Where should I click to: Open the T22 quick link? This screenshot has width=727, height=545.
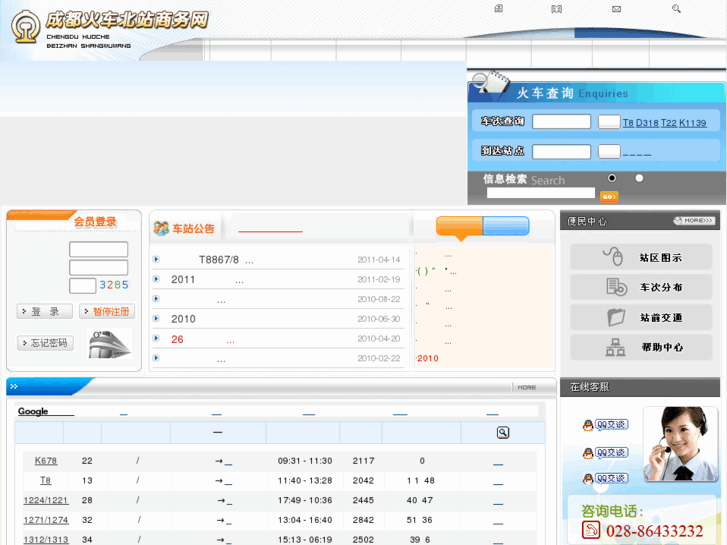click(x=669, y=123)
